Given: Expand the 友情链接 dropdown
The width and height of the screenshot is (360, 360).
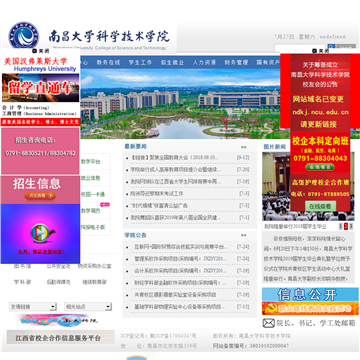Looking at the screenshot, I should click(x=33, y=307).
